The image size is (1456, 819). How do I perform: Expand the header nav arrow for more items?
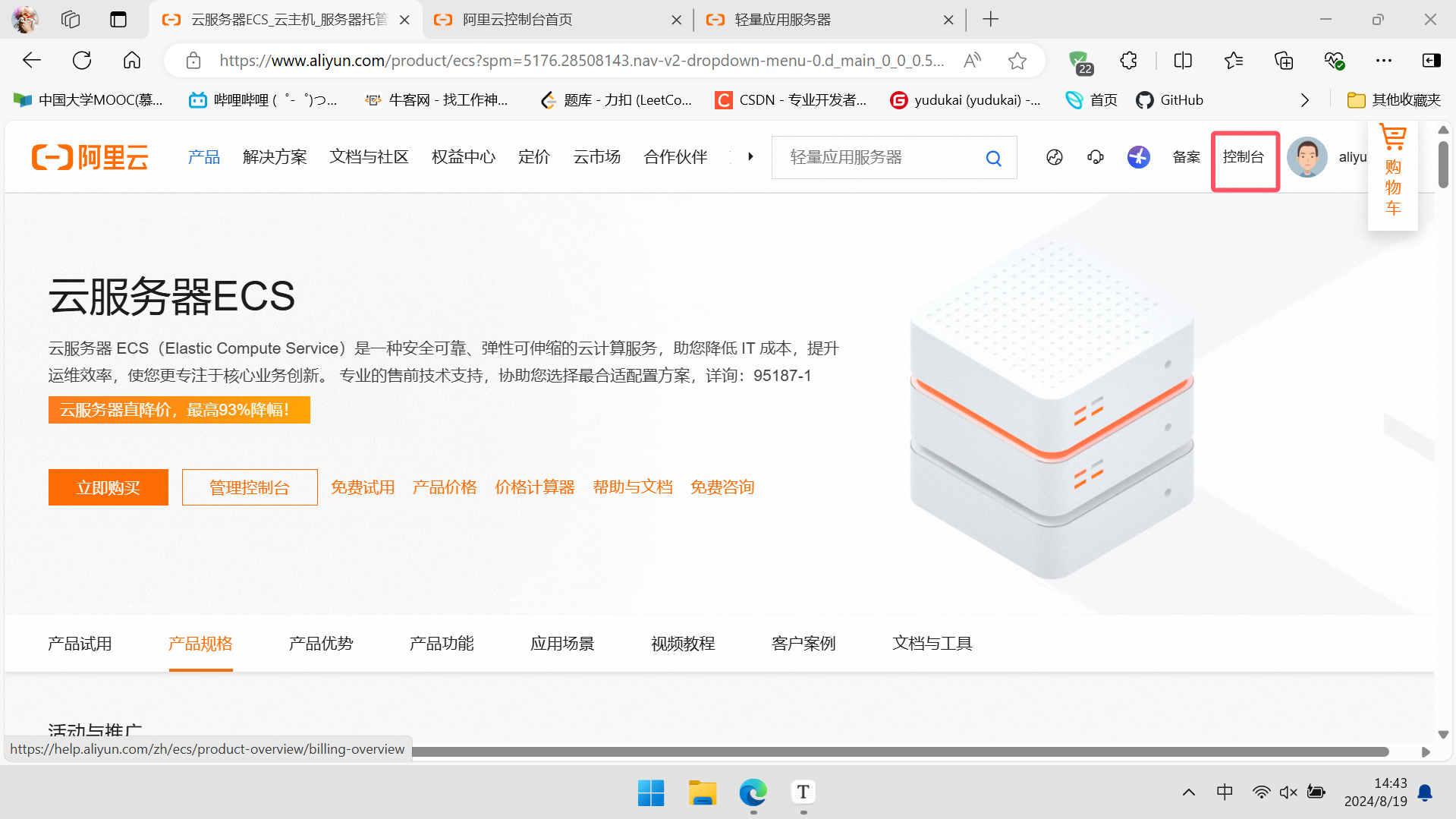tap(750, 157)
